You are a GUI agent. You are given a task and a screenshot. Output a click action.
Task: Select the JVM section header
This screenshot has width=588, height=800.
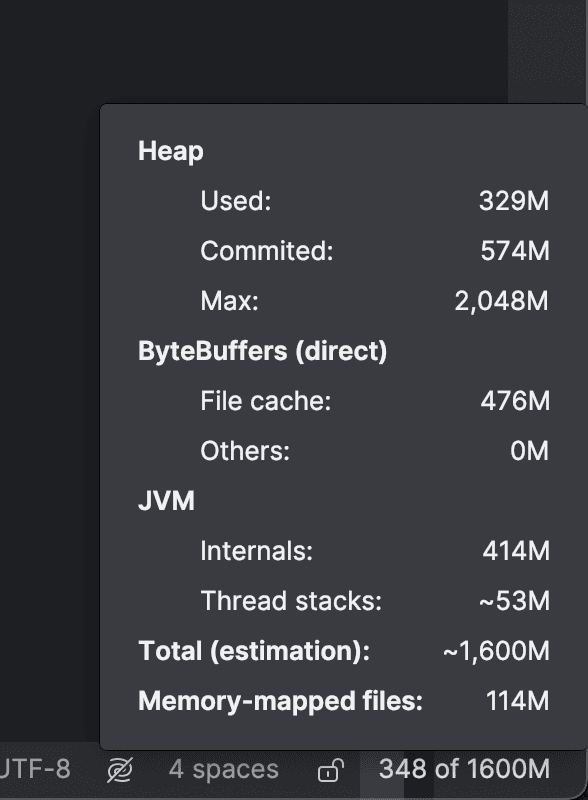[166, 501]
